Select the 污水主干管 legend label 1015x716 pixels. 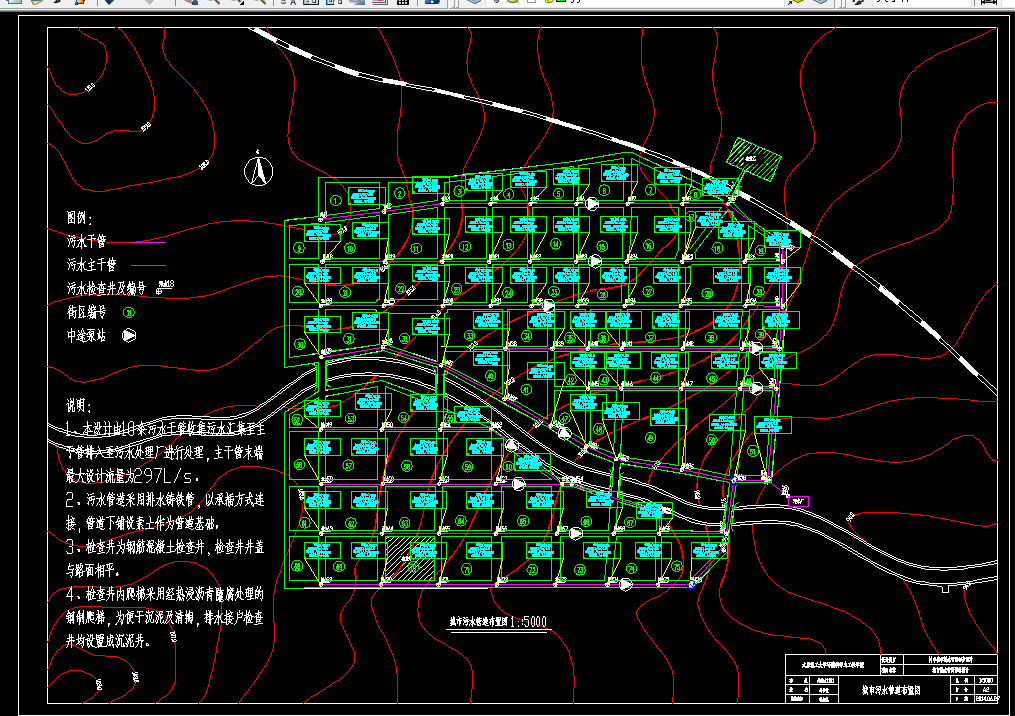(91, 265)
